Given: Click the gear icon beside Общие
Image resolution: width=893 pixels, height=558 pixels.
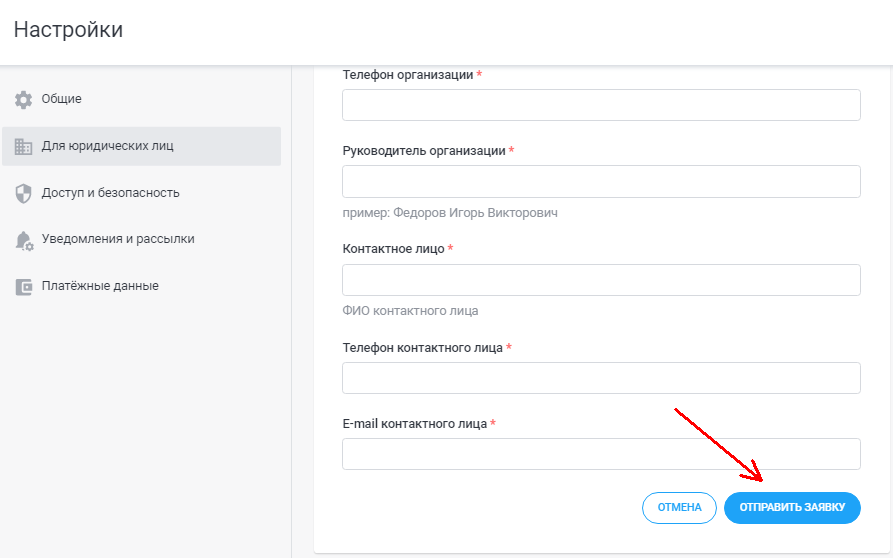Looking at the screenshot, I should pyautogui.click(x=24, y=100).
